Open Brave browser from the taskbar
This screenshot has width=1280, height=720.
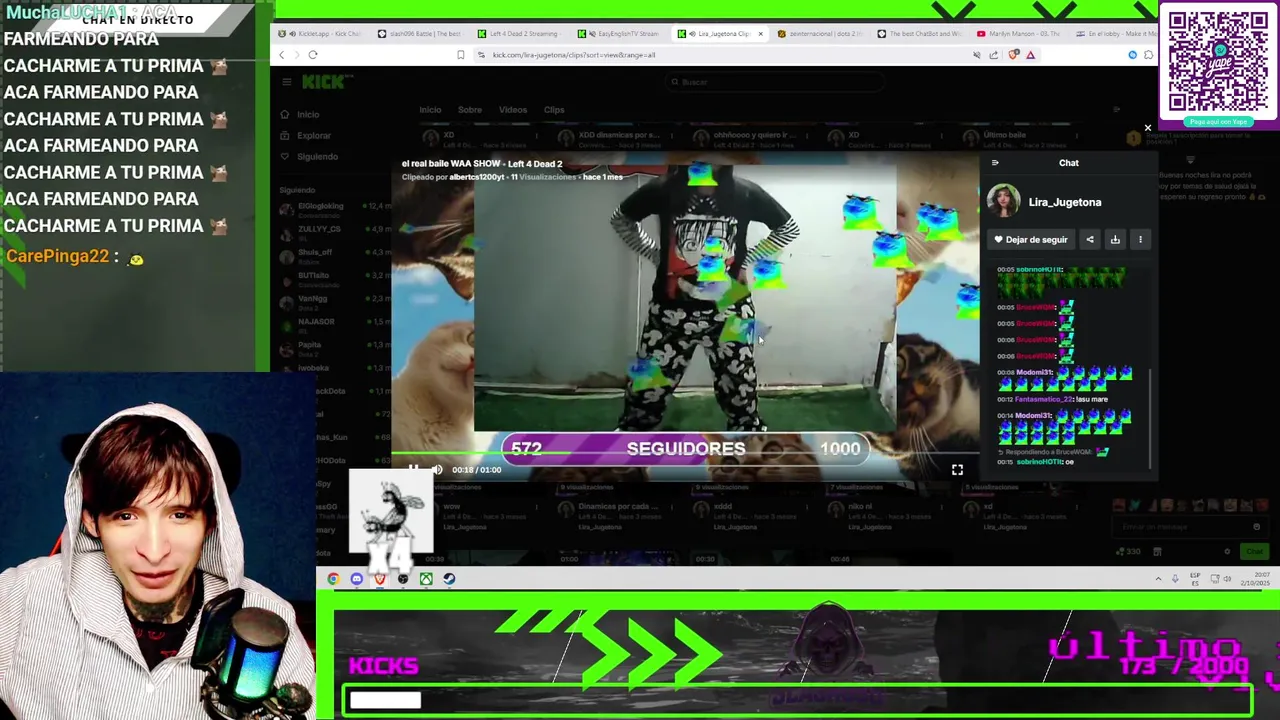(380, 579)
